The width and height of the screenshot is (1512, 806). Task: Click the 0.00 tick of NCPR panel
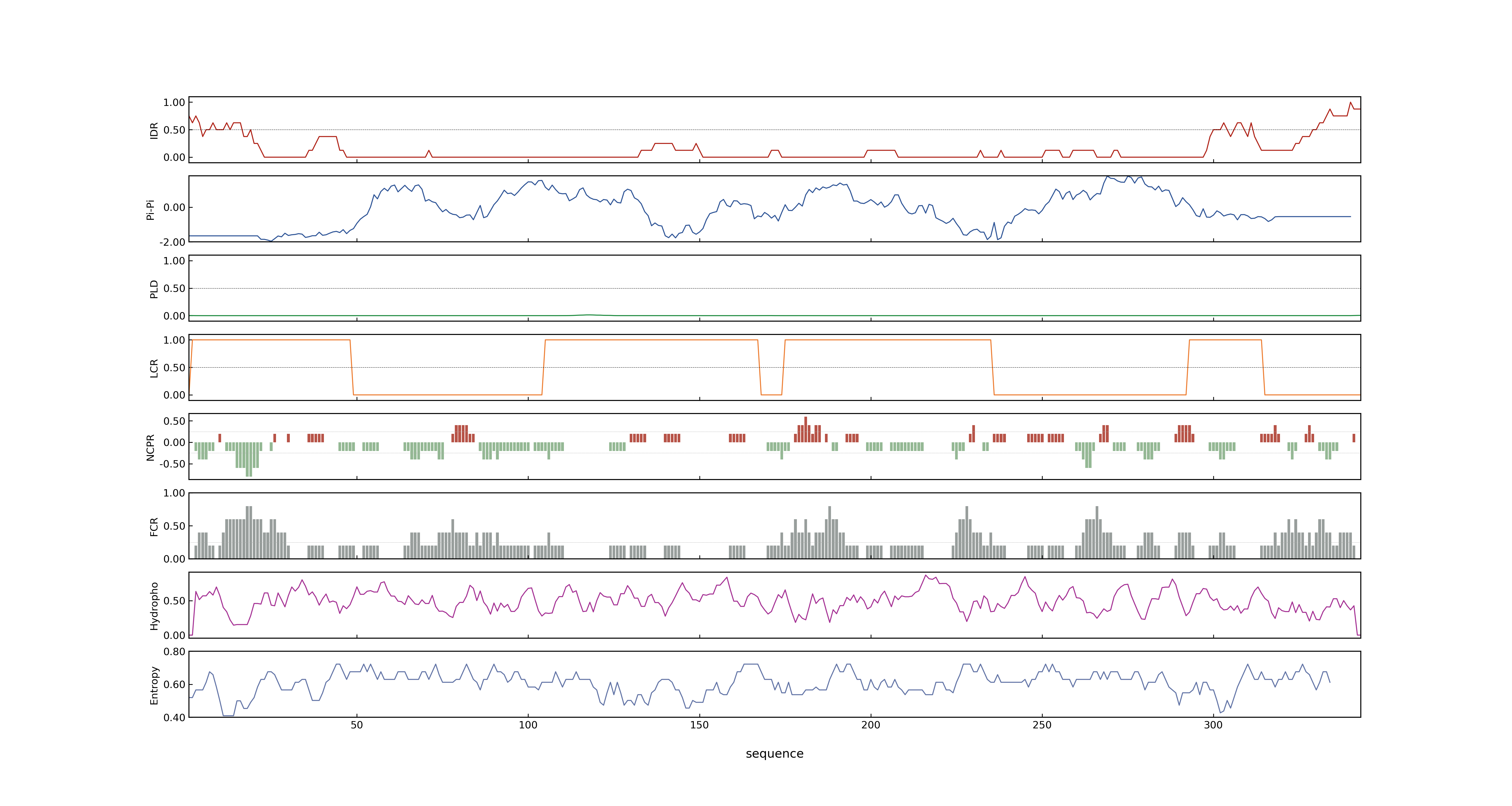click(174, 443)
